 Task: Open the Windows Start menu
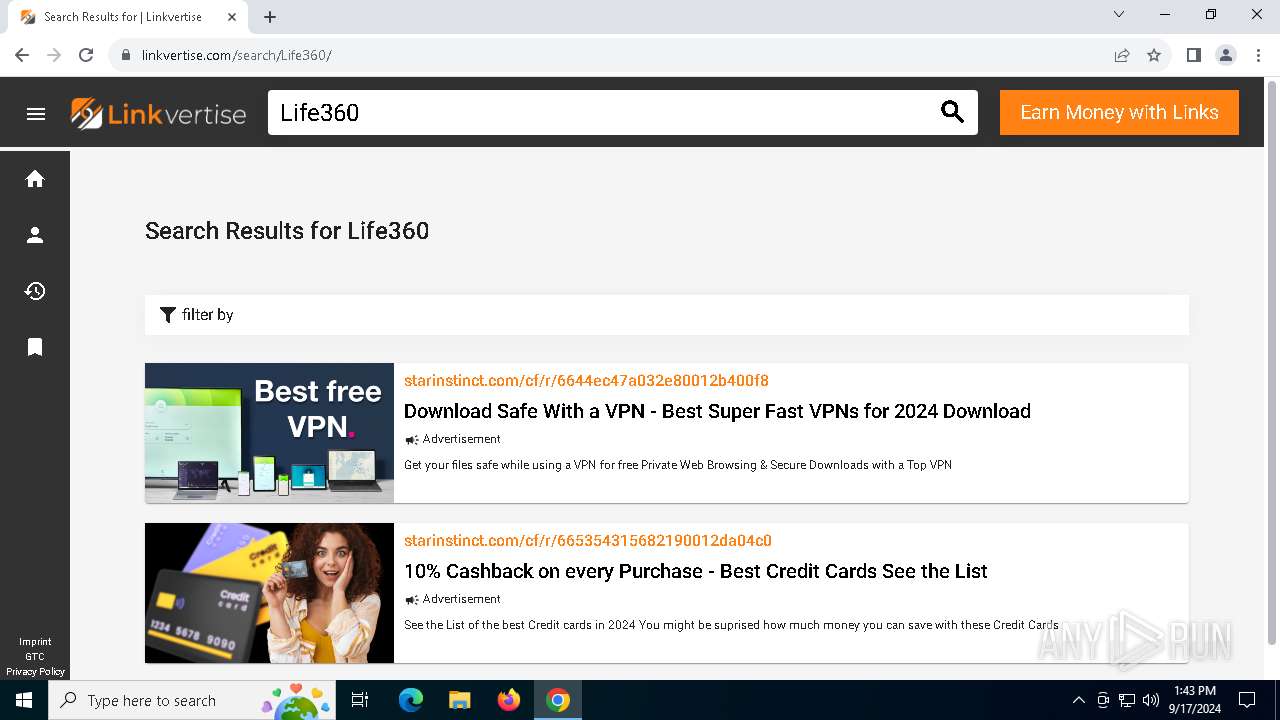(x=24, y=700)
